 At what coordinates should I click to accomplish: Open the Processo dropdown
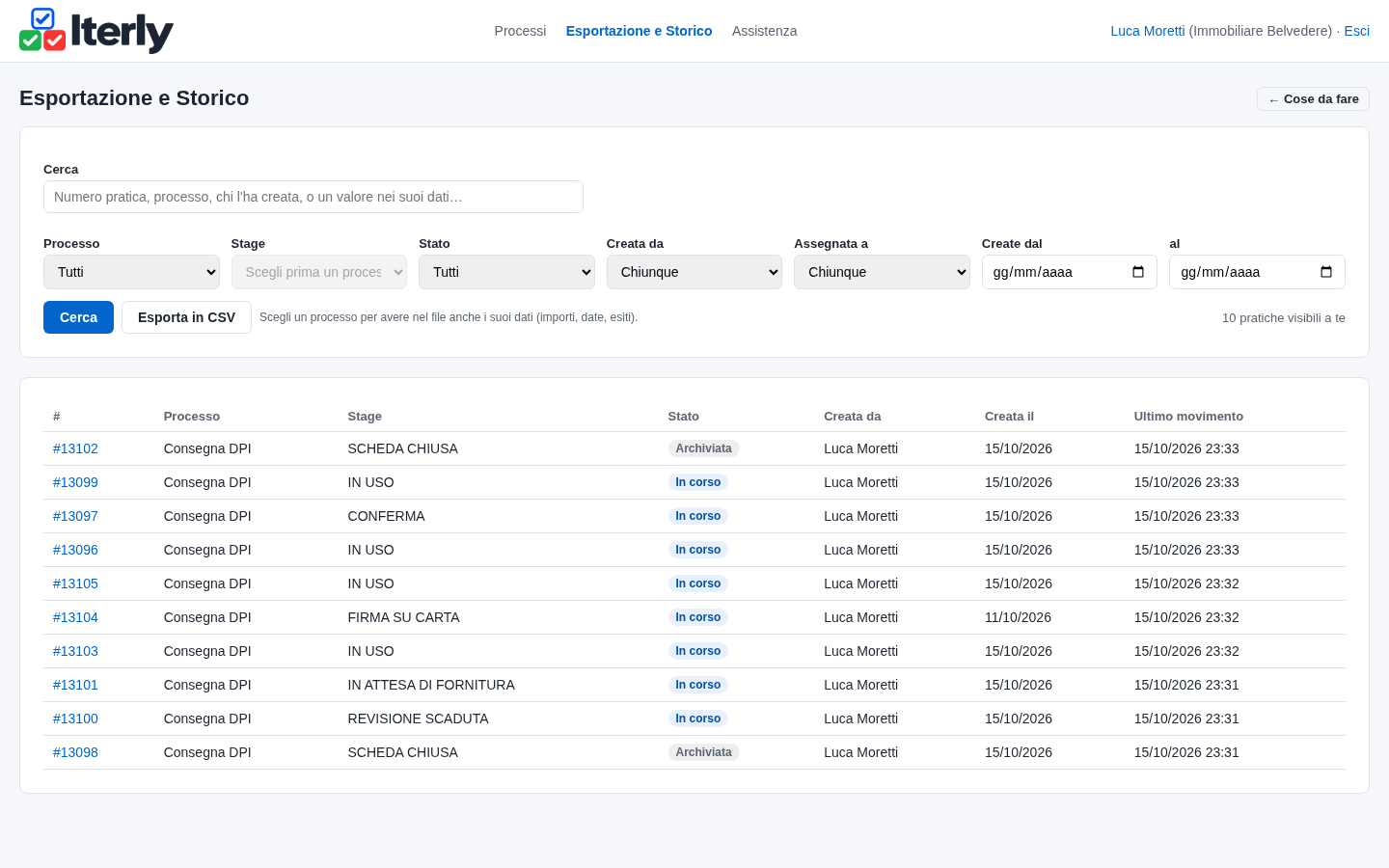click(x=131, y=272)
